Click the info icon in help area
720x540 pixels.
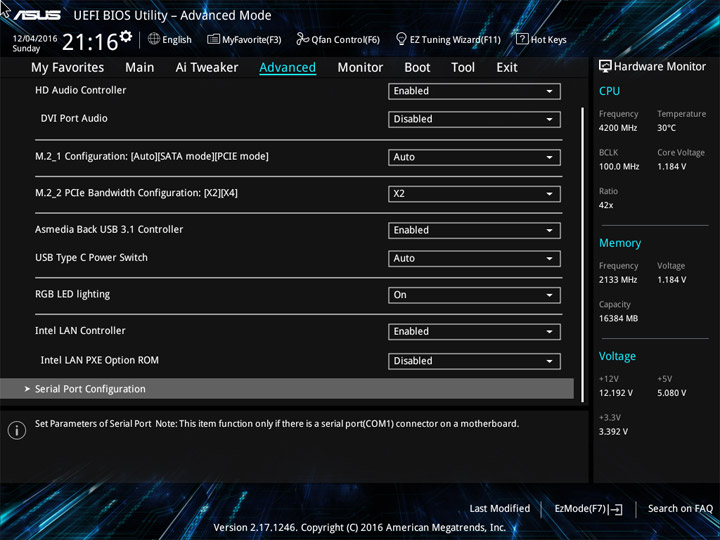point(17,430)
